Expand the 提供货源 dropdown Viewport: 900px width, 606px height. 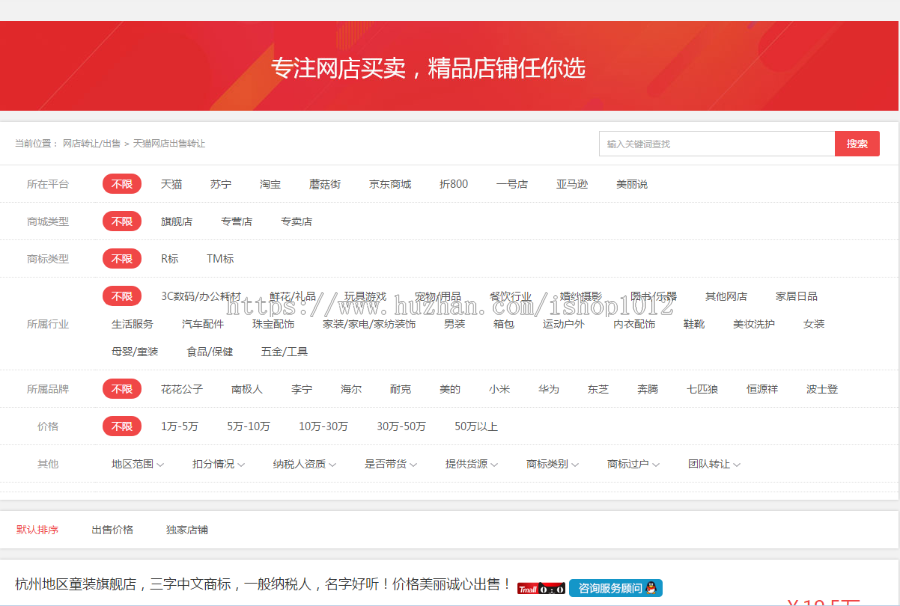tap(472, 464)
